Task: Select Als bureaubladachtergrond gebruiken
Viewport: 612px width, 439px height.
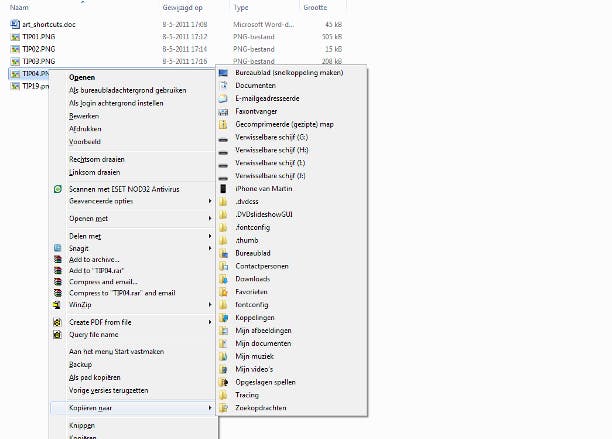Action: point(128,90)
